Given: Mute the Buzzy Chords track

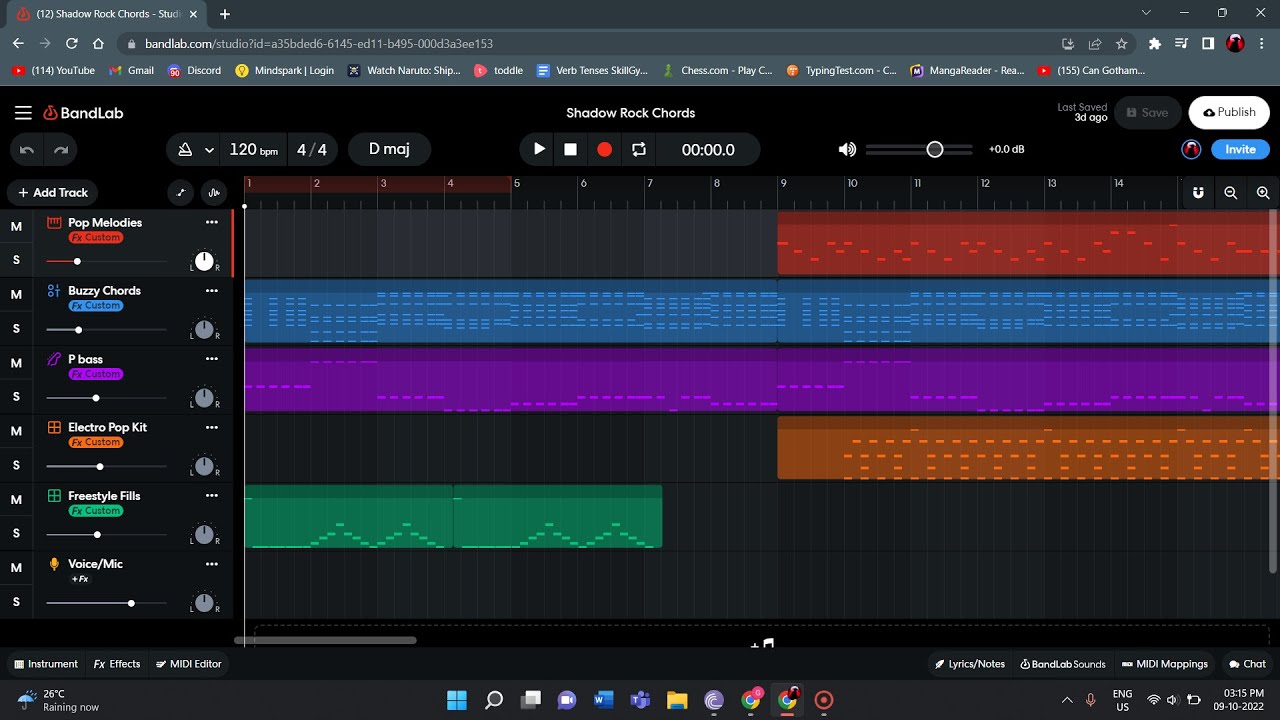Looking at the screenshot, I should coord(16,295).
